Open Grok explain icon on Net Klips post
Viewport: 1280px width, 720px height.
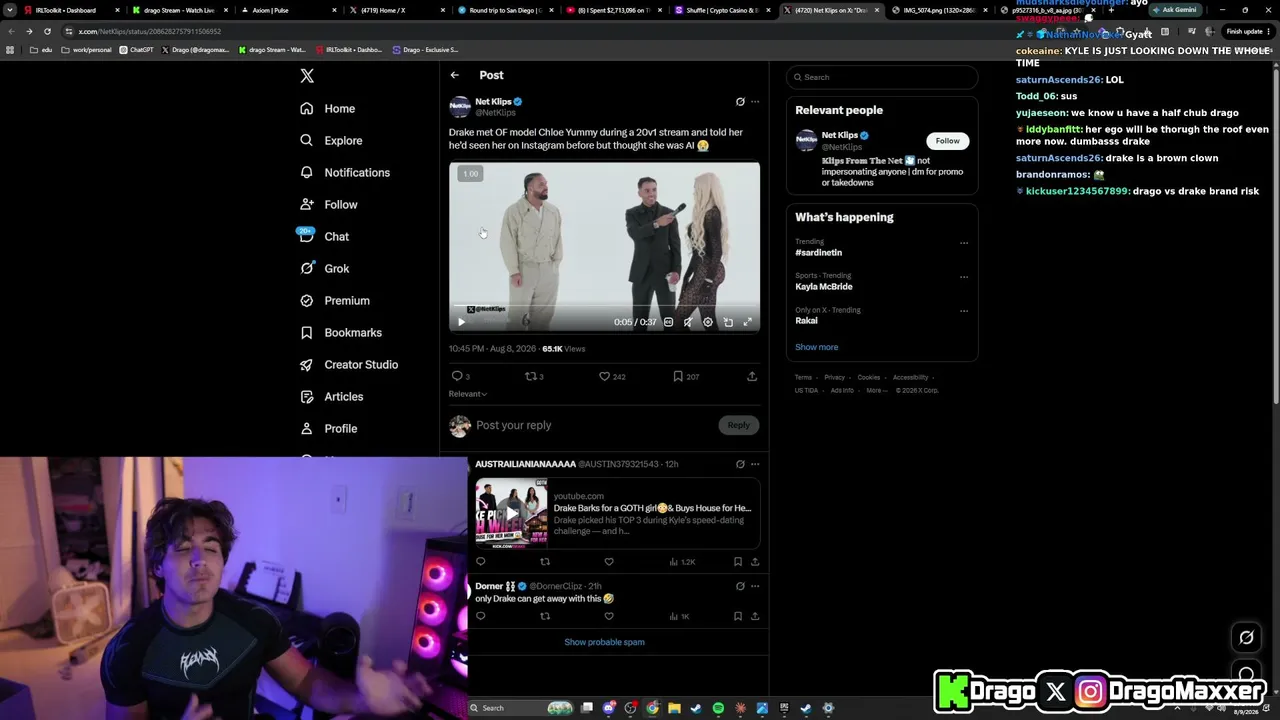pyautogui.click(x=740, y=101)
